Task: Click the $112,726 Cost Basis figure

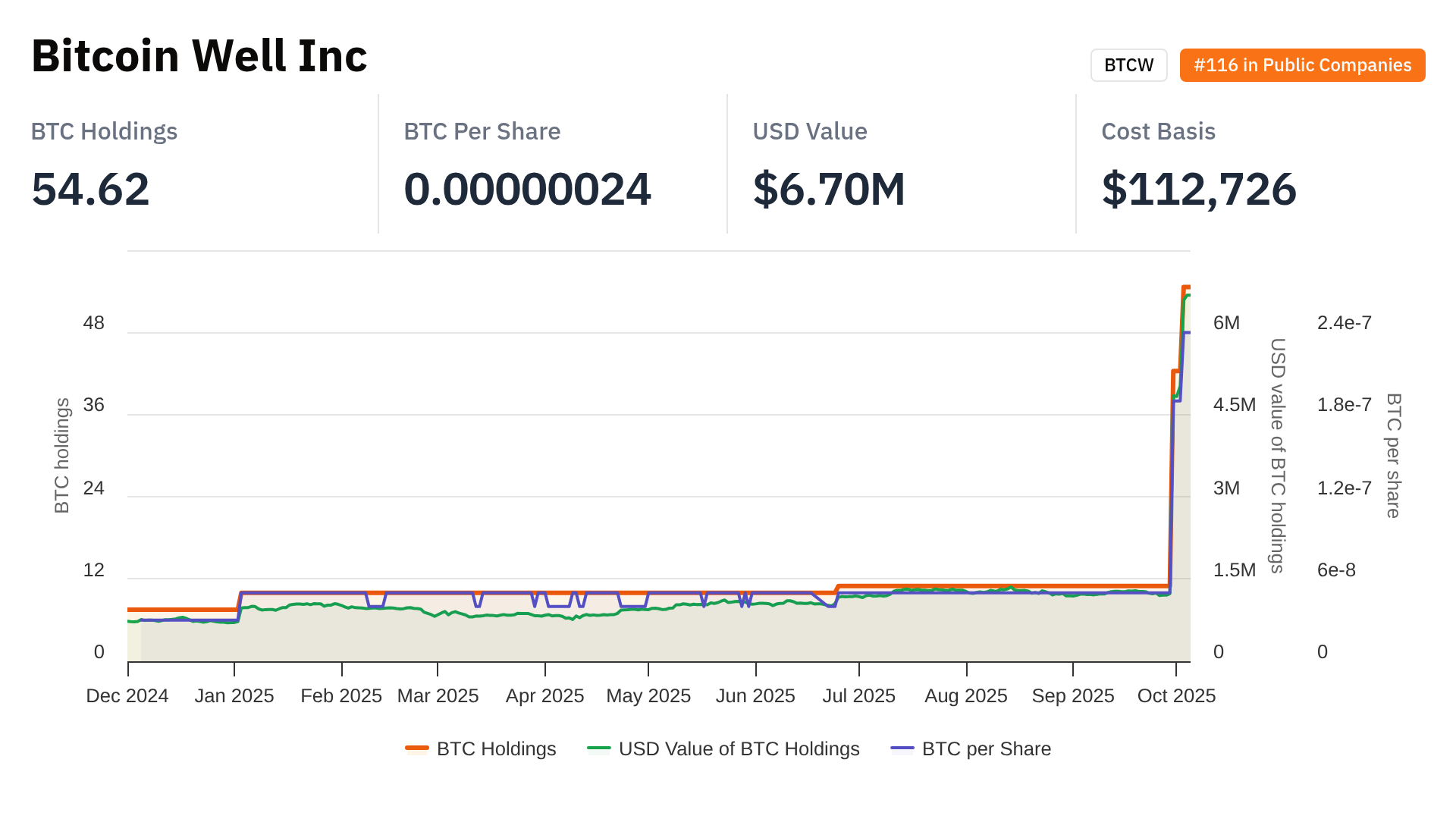Action: [1199, 189]
